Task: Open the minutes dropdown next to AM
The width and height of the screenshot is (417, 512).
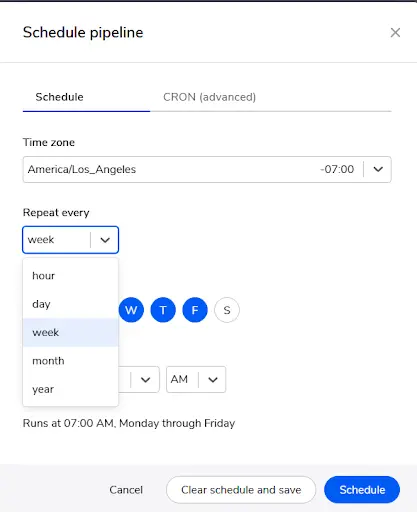Action: 145,380
